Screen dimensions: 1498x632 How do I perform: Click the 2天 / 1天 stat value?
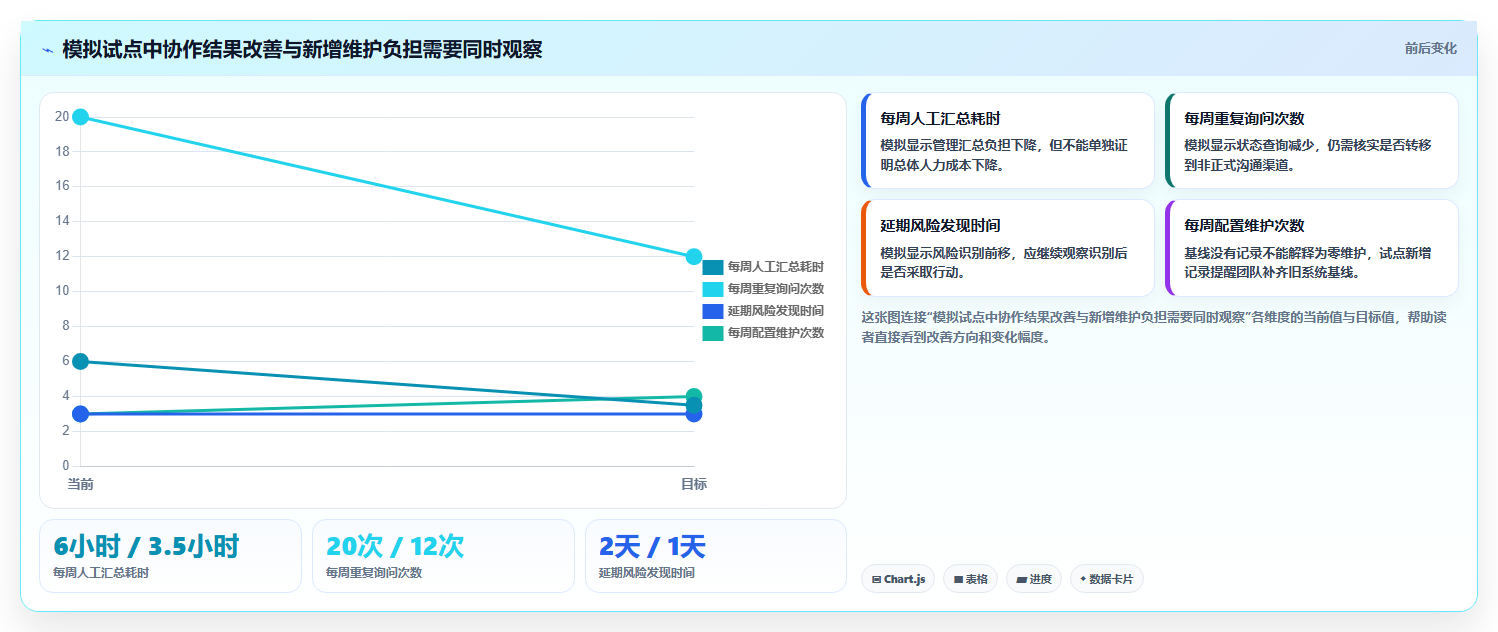coord(652,547)
